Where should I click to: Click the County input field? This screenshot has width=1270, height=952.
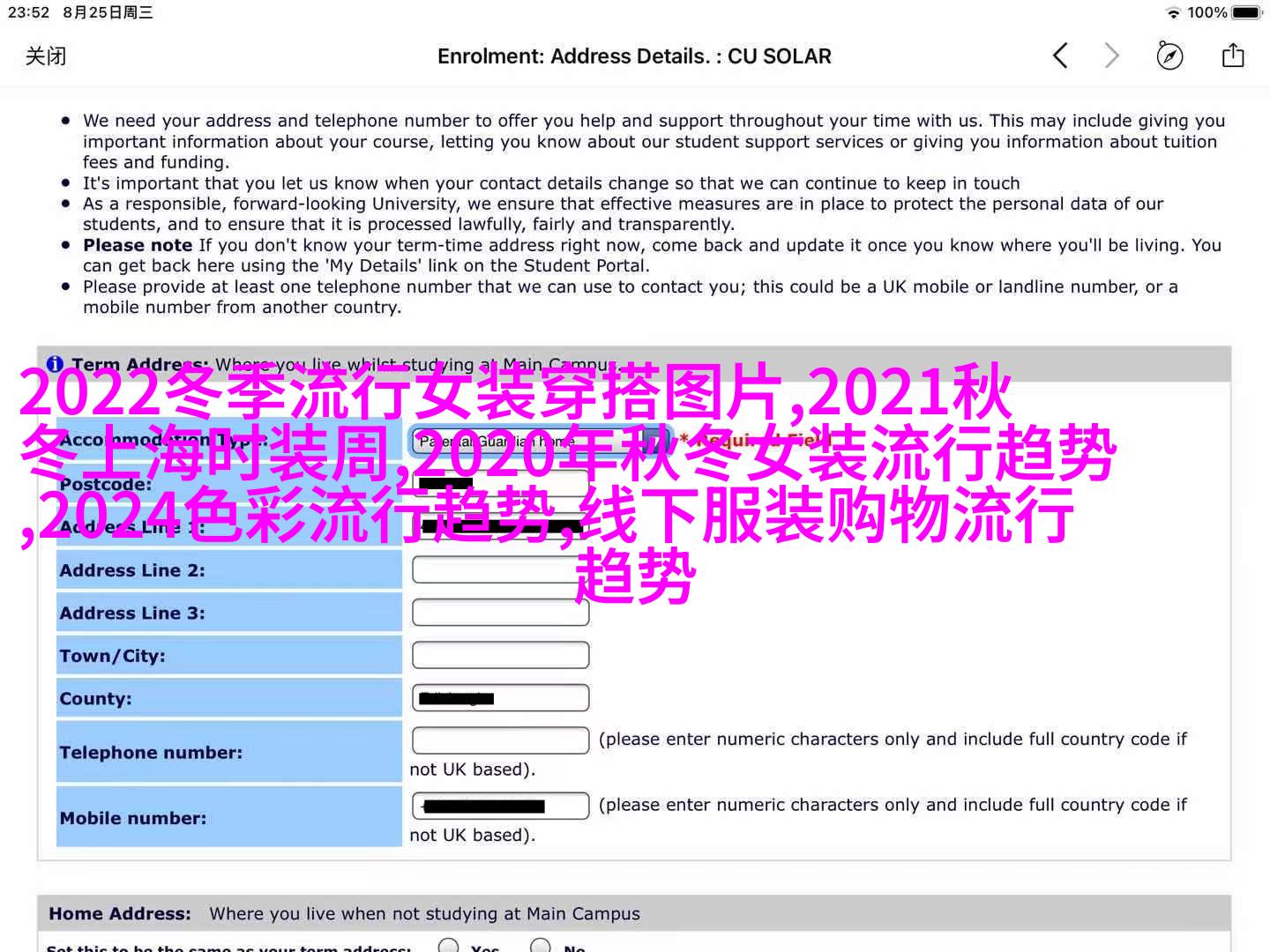coord(500,698)
